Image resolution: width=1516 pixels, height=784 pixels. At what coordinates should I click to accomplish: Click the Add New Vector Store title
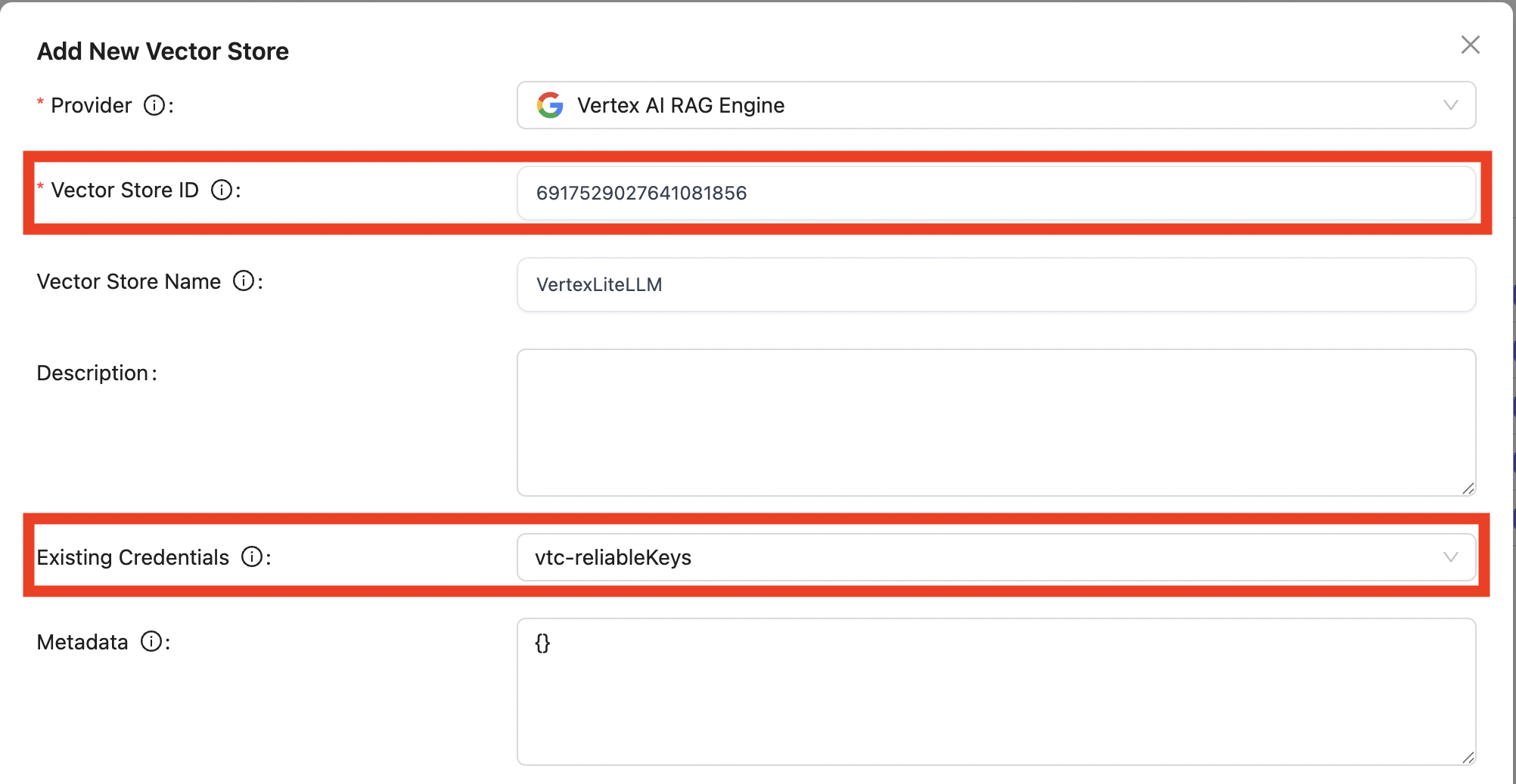pyautogui.click(x=163, y=51)
